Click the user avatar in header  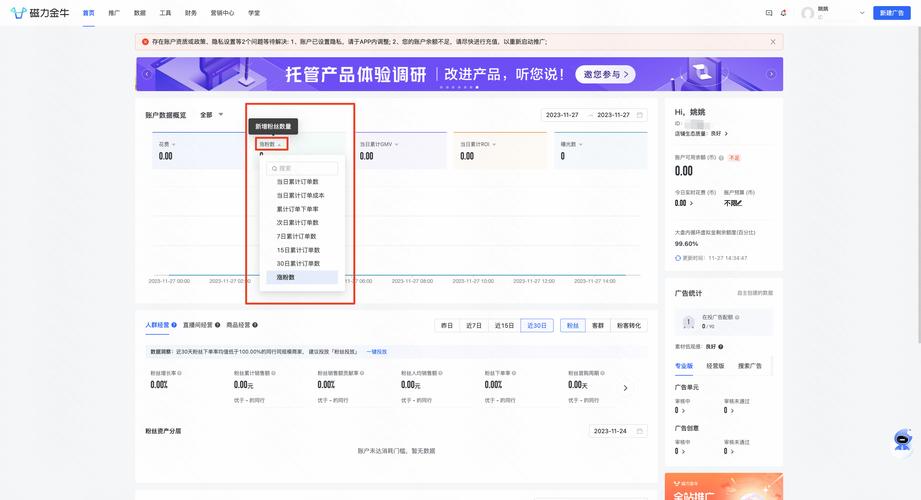[808, 13]
